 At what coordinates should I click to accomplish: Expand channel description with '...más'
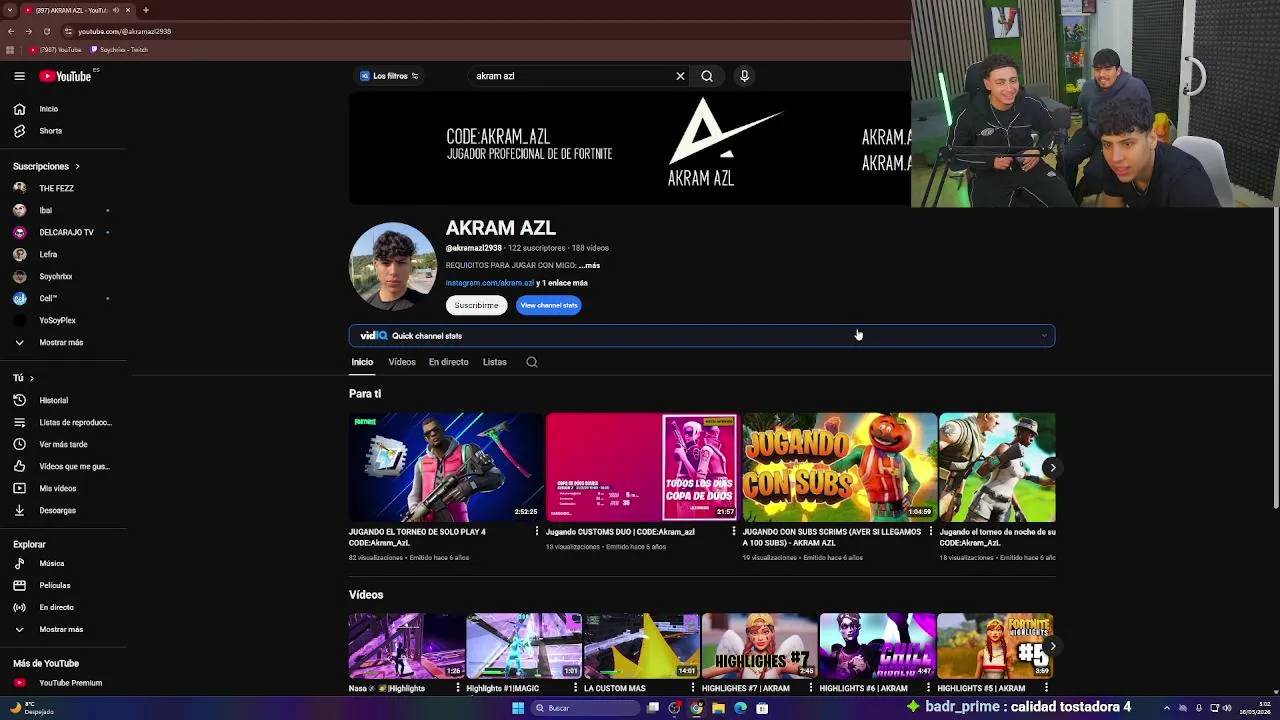(589, 265)
